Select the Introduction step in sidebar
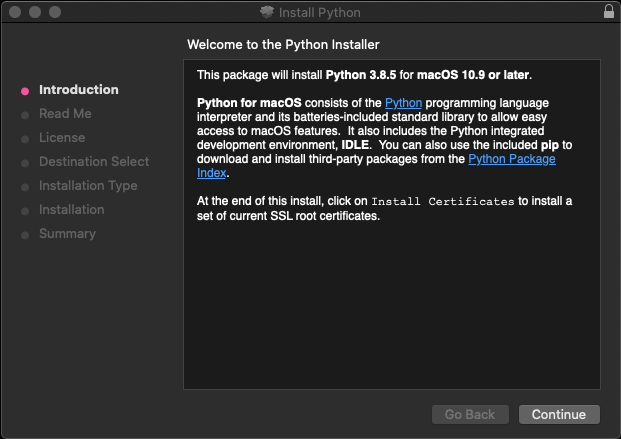The height and width of the screenshot is (439, 621). pyautogui.click(x=79, y=90)
